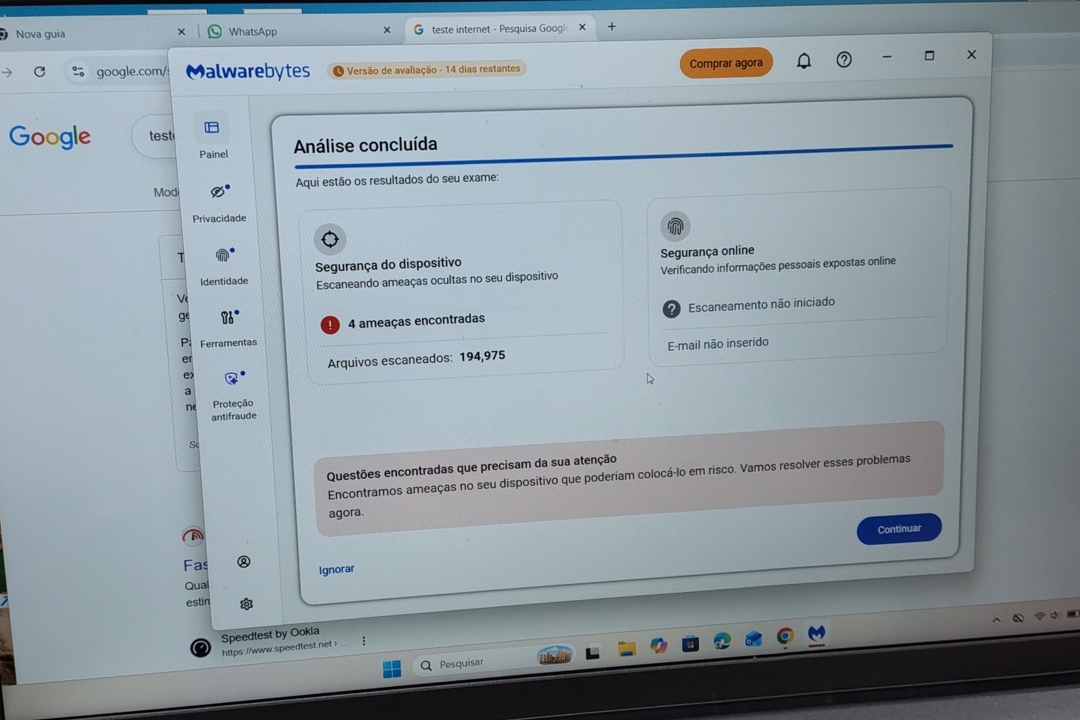Click the Ignorar link
The height and width of the screenshot is (720, 1080).
pyautogui.click(x=336, y=569)
